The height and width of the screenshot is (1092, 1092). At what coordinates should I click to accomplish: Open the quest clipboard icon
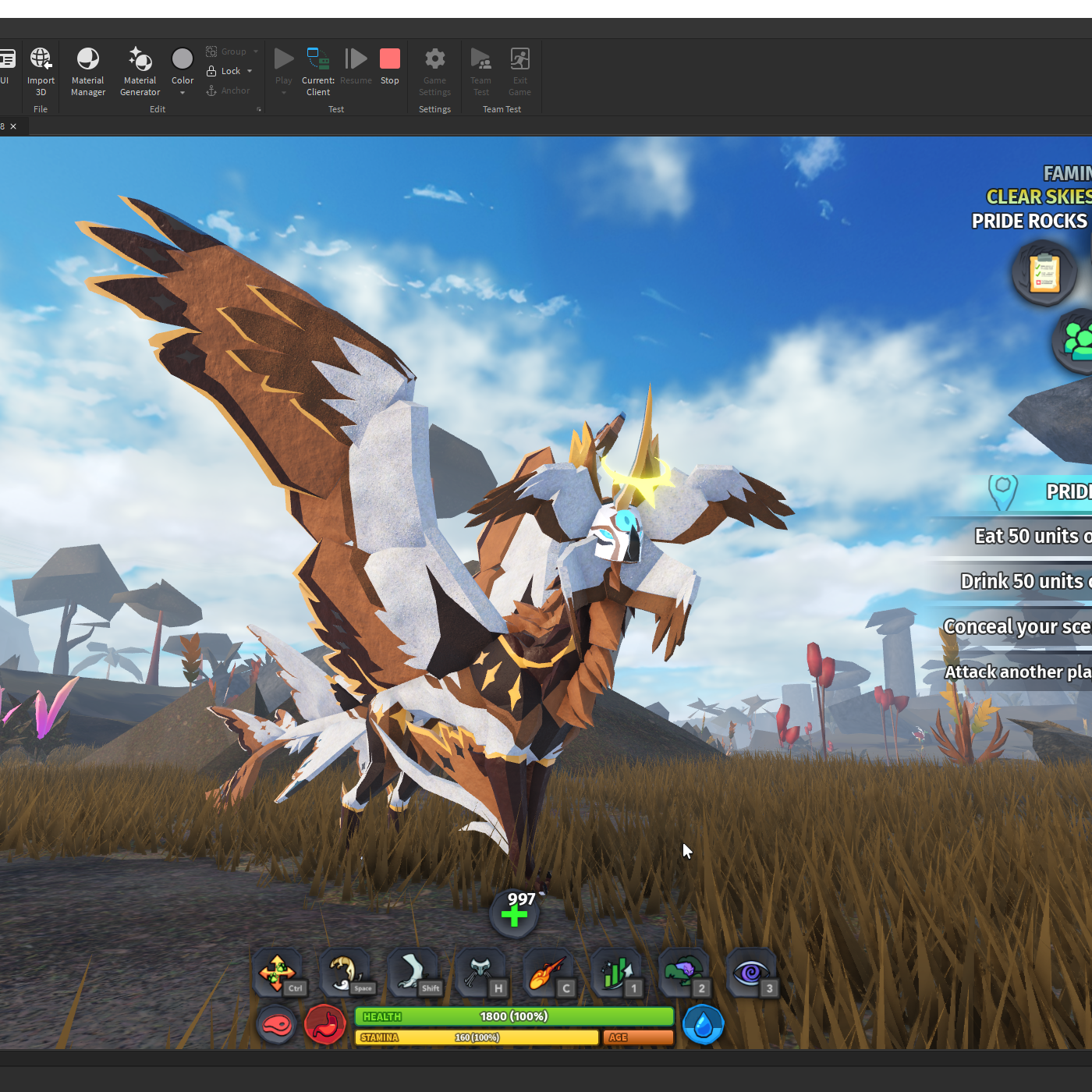click(x=1044, y=273)
